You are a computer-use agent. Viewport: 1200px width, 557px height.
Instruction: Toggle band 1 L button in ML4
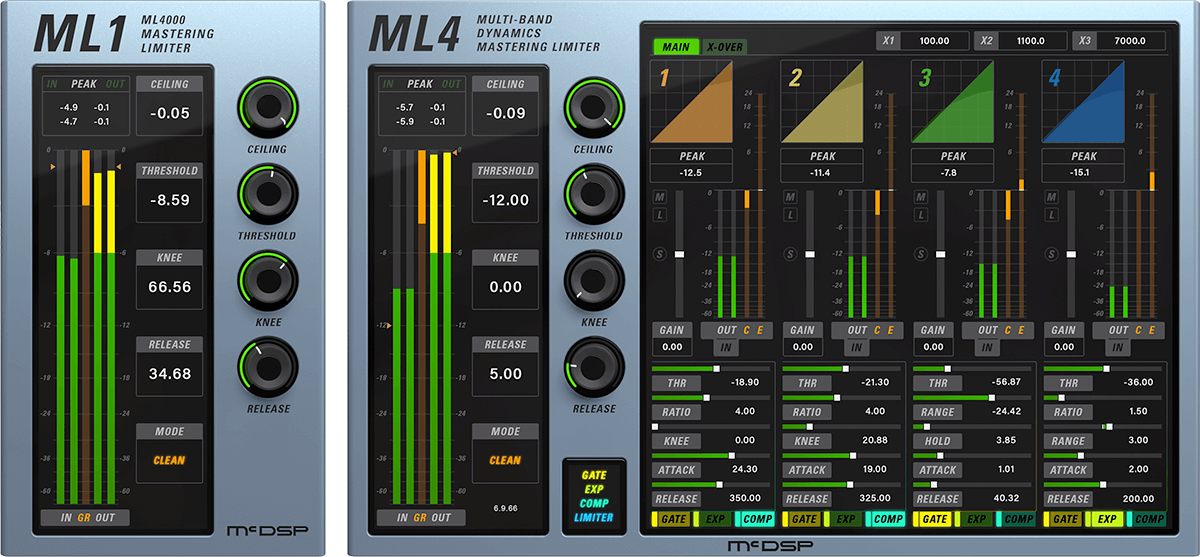tap(658, 216)
